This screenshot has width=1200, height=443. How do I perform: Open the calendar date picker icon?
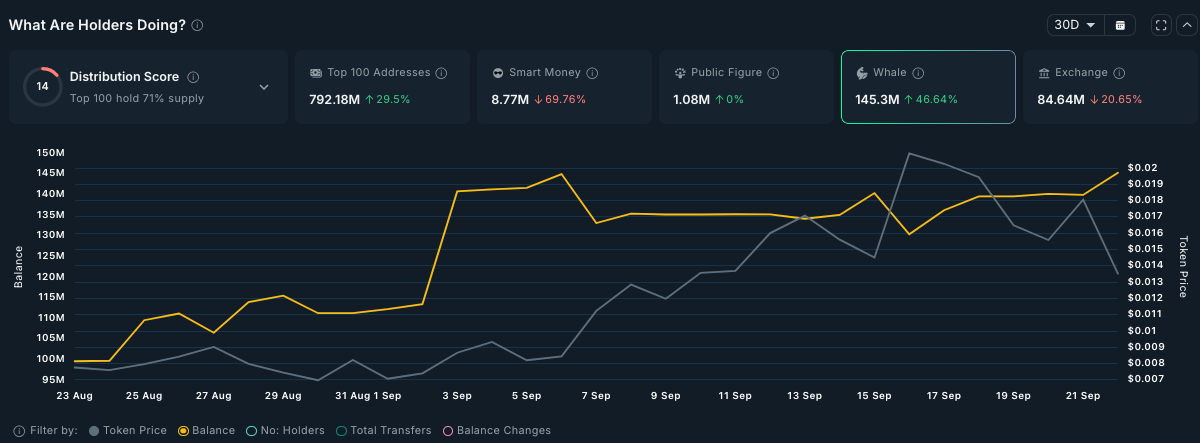point(1120,25)
